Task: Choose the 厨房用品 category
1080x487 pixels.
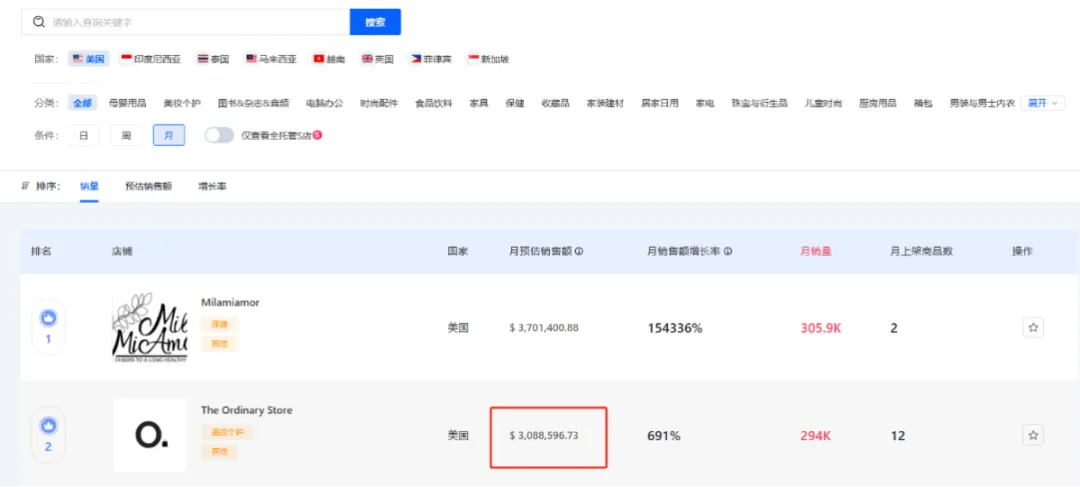Action: pos(878,103)
